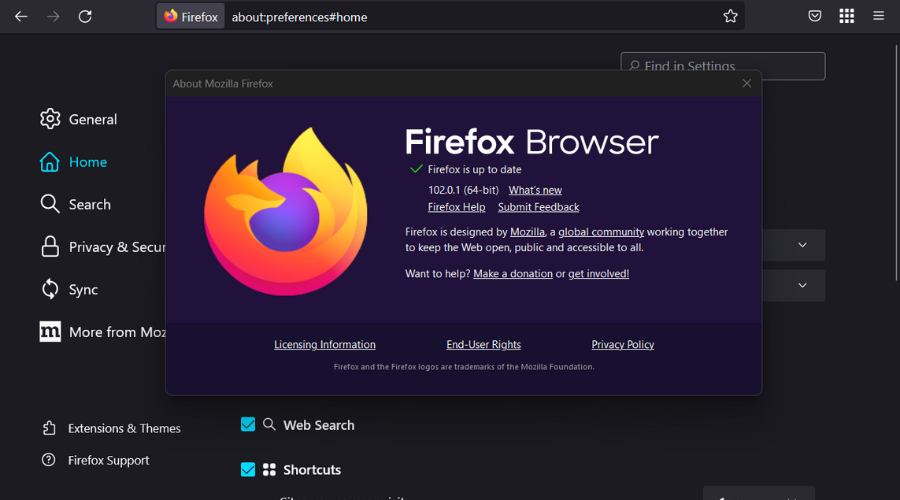
Task: Open the global community link
Action: click(601, 232)
